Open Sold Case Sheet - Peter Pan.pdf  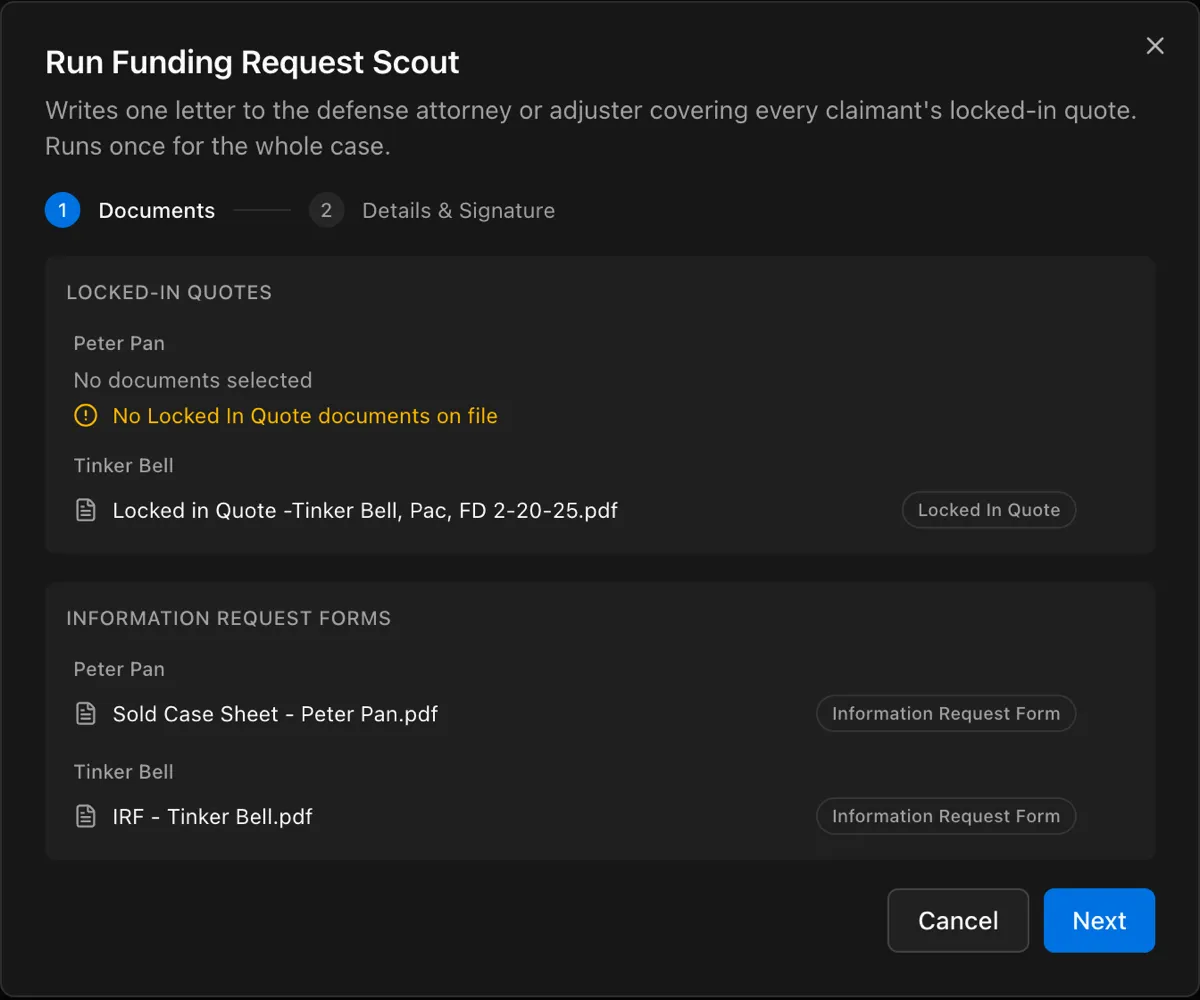[x=275, y=714]
